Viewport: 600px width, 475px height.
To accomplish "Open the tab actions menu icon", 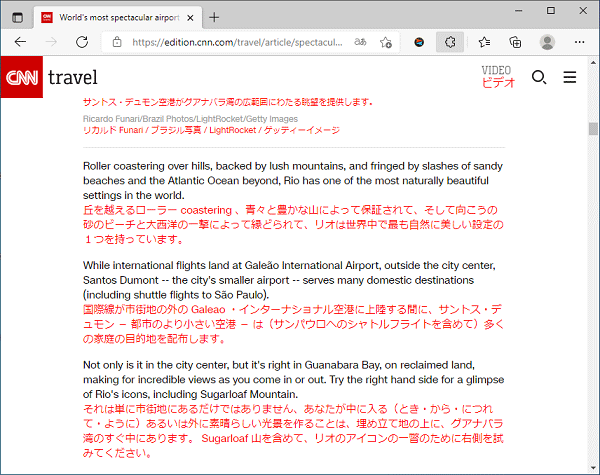I will coord(17,18).
